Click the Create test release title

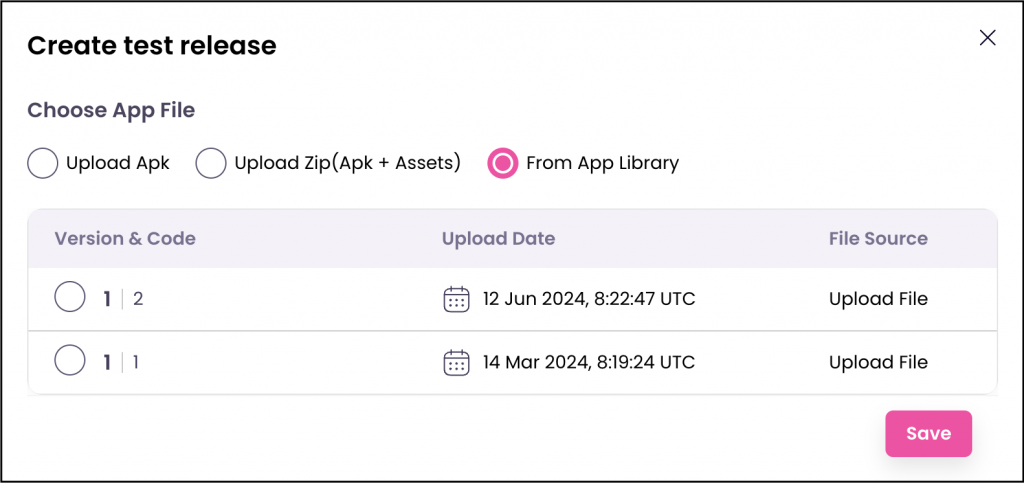tap(152, 45)
